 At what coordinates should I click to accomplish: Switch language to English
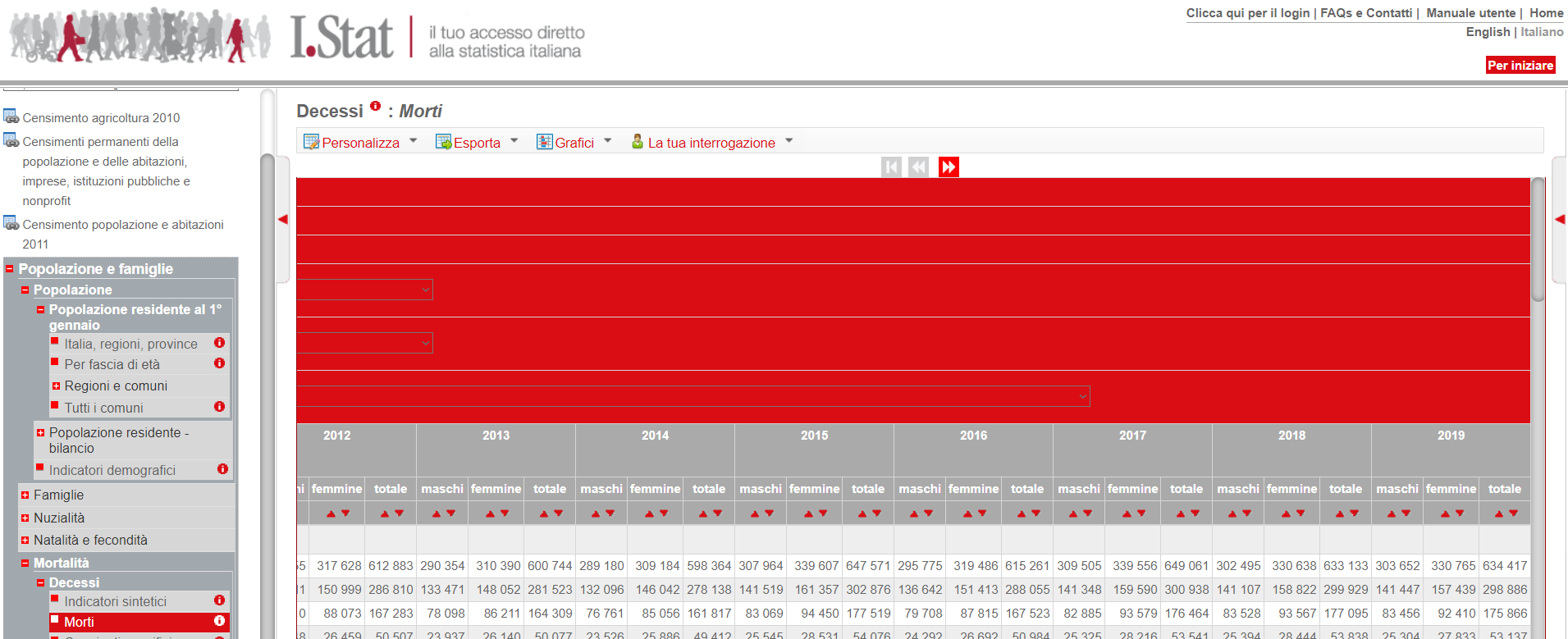click(1488, 32)
